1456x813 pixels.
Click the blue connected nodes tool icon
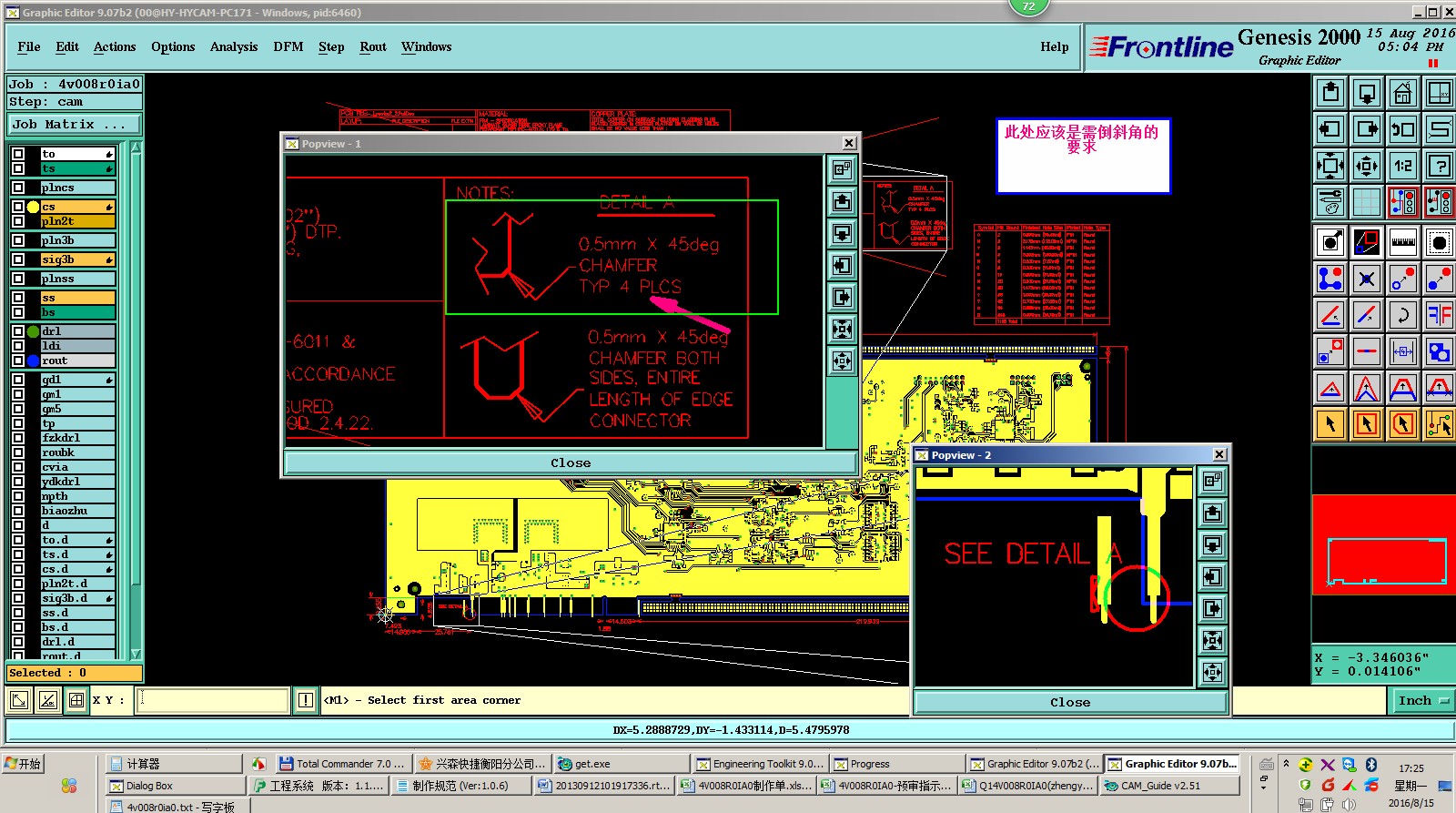1330,279
